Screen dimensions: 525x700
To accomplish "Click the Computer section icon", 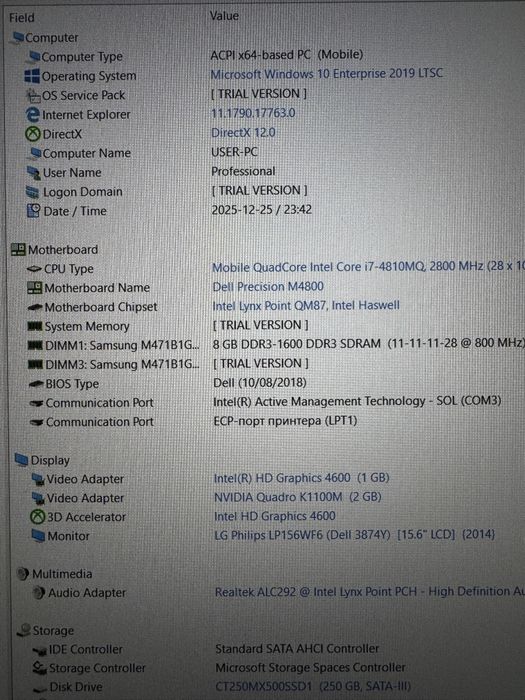I will point(17,37).
